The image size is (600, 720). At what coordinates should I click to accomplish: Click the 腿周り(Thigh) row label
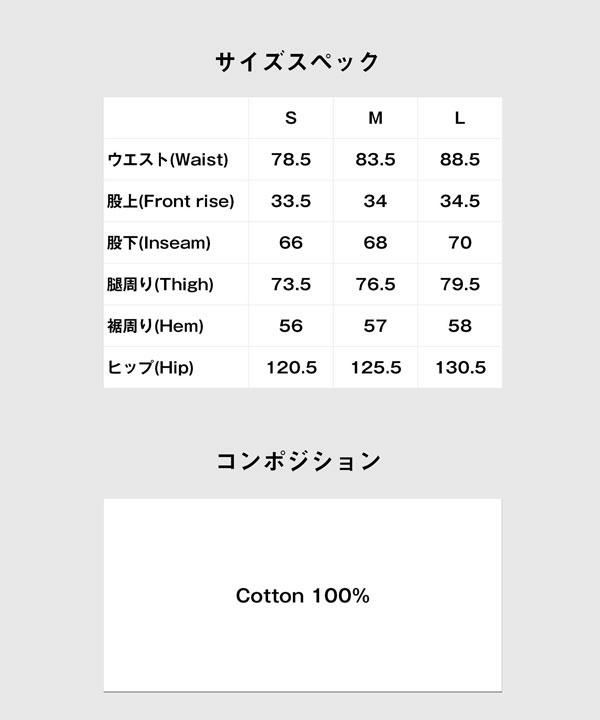(x=160, y=285)
